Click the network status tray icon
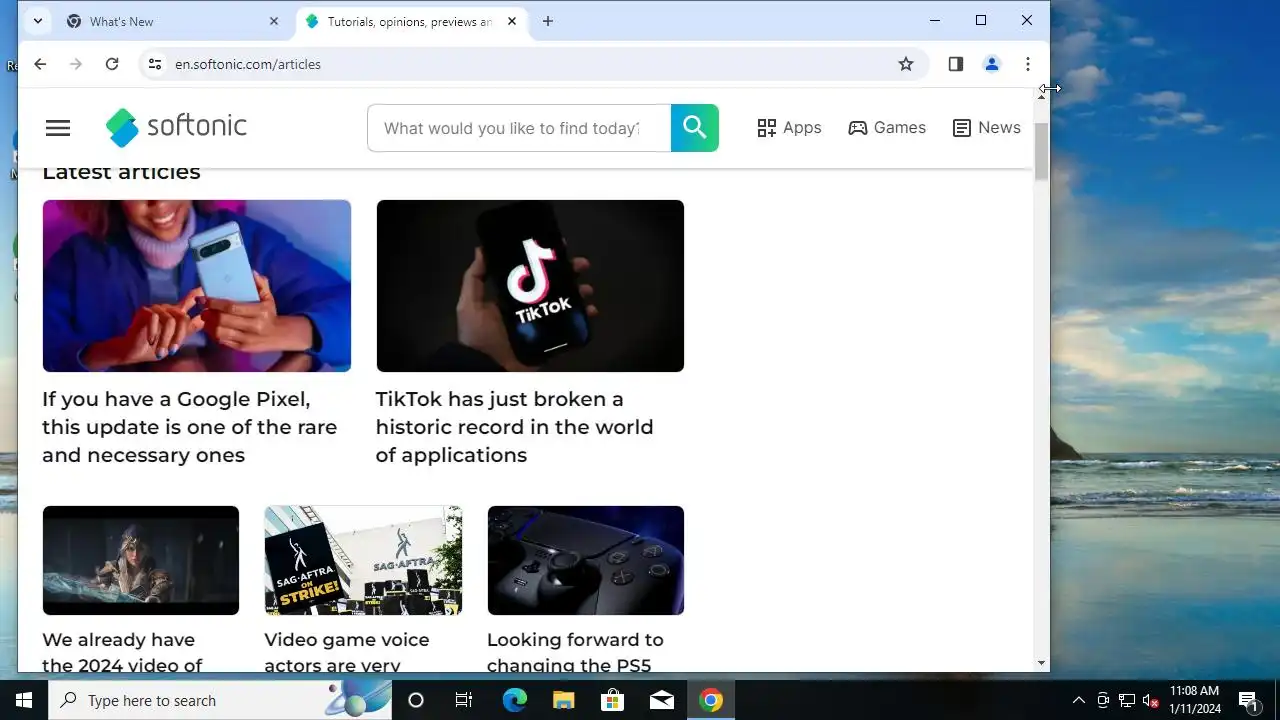 (1127, 700)
